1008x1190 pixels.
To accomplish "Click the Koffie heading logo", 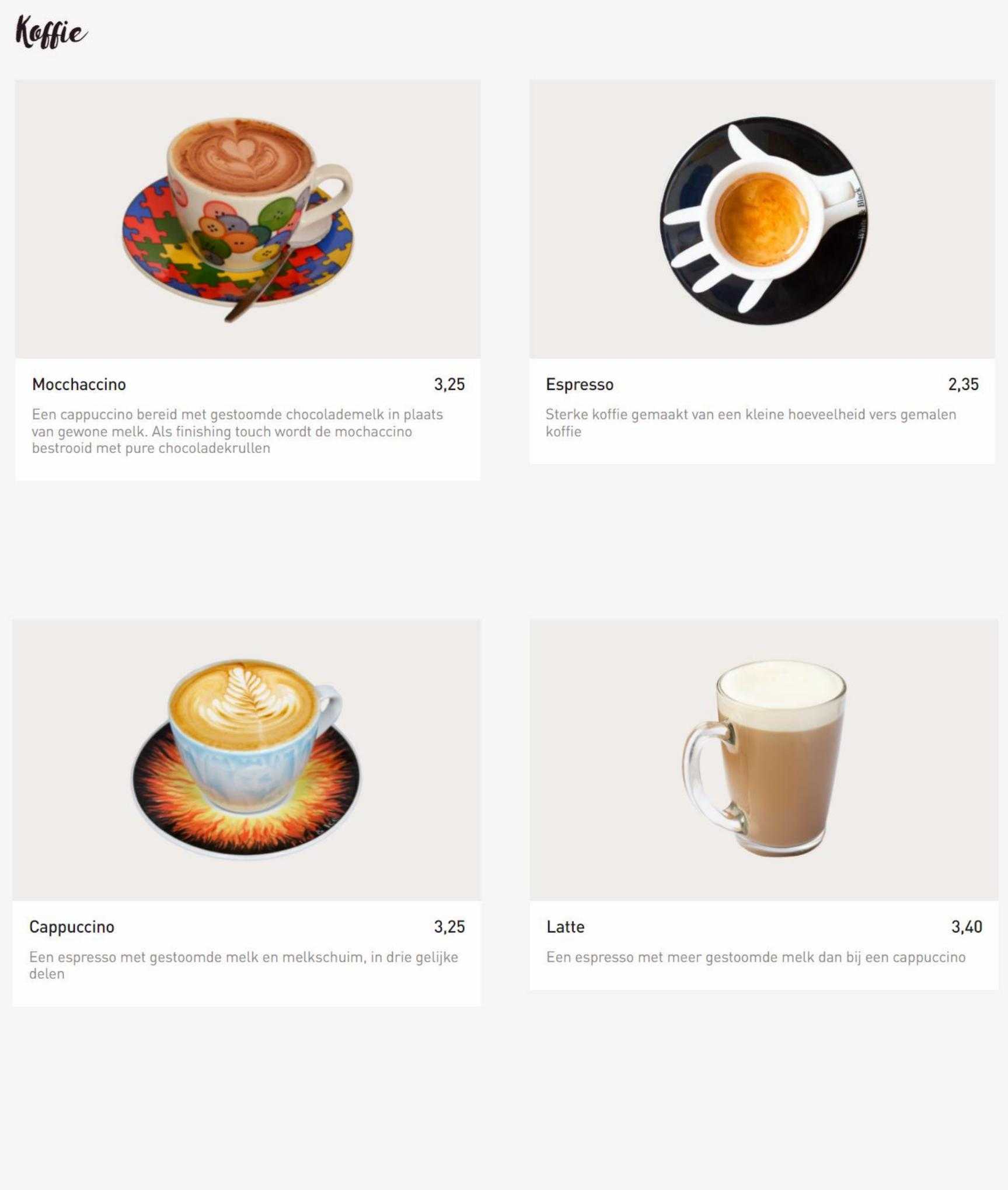I will point(51,32).
